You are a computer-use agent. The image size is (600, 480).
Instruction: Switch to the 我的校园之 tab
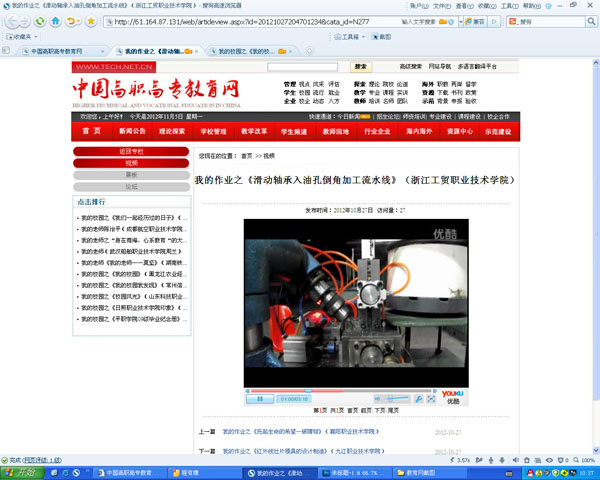point(249,51)
